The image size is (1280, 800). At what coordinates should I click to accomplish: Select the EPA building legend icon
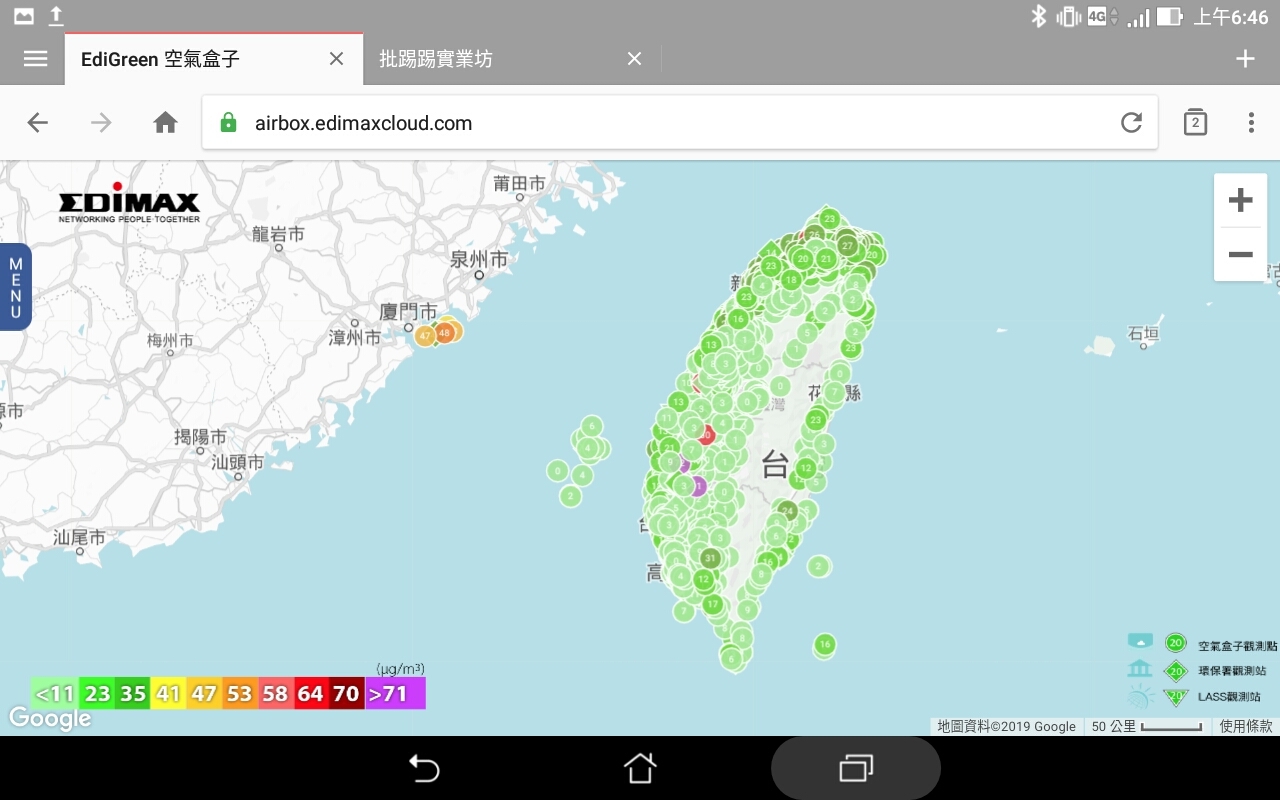pyautogui.click(x=1140, y=669)
